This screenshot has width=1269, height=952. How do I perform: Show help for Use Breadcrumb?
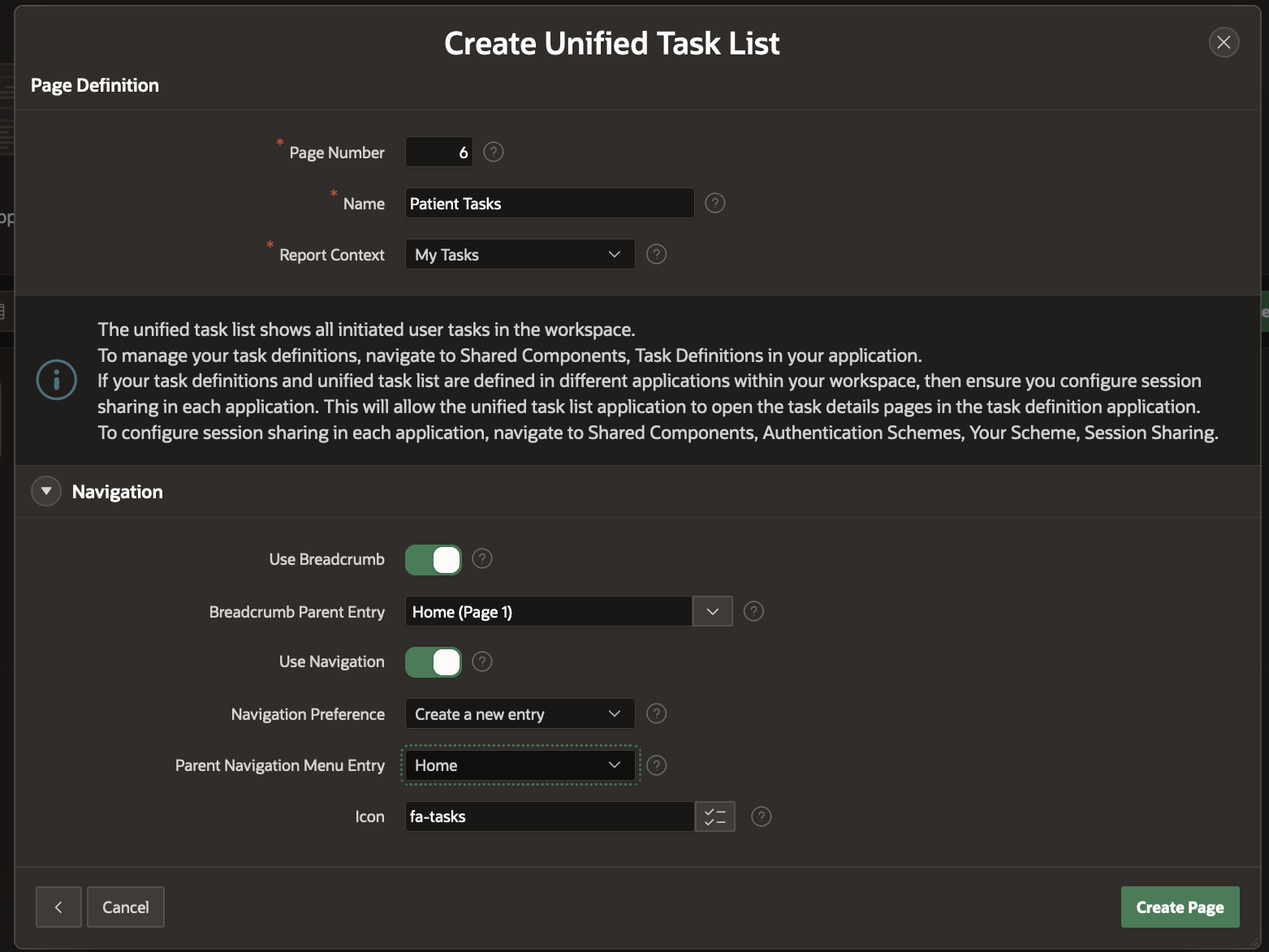point(482,558)
